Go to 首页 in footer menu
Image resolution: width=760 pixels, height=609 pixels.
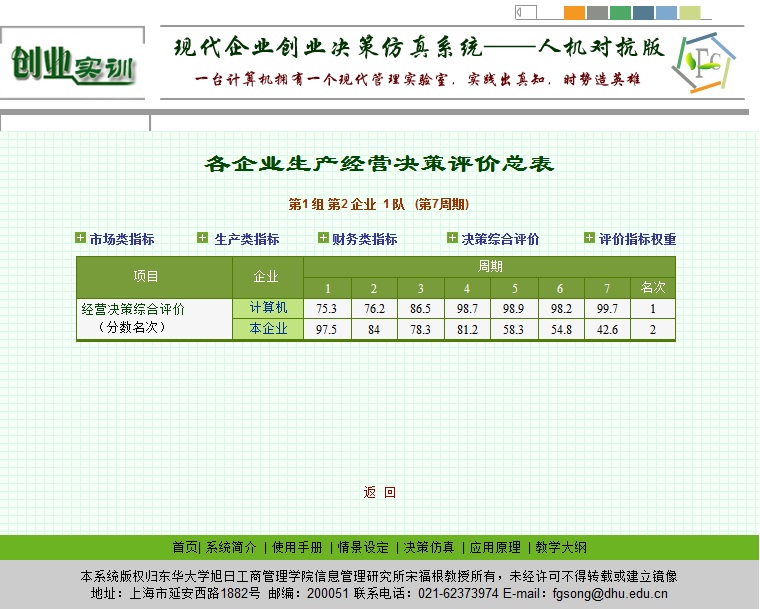185,547
